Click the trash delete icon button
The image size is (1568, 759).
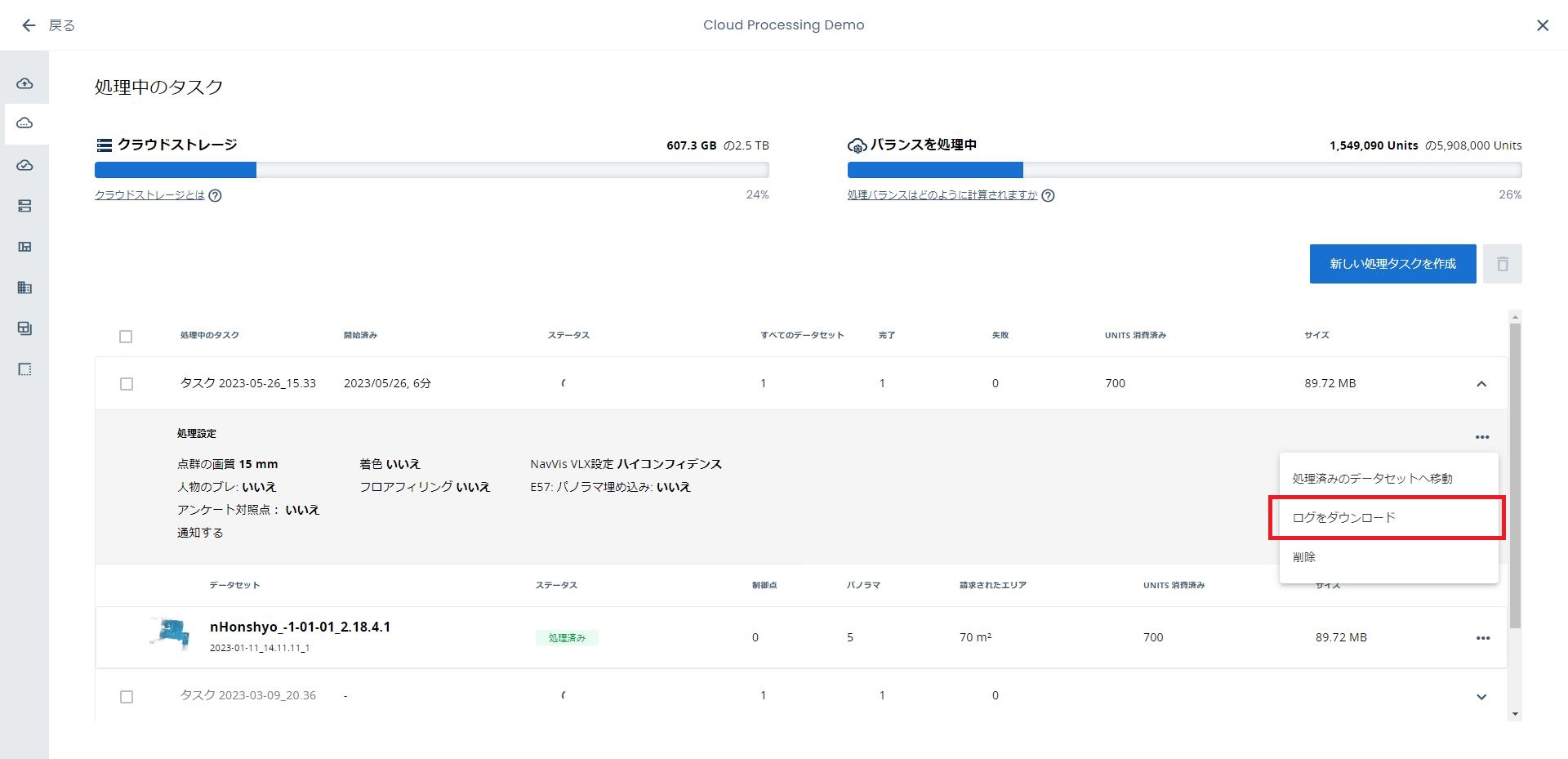1502,264
